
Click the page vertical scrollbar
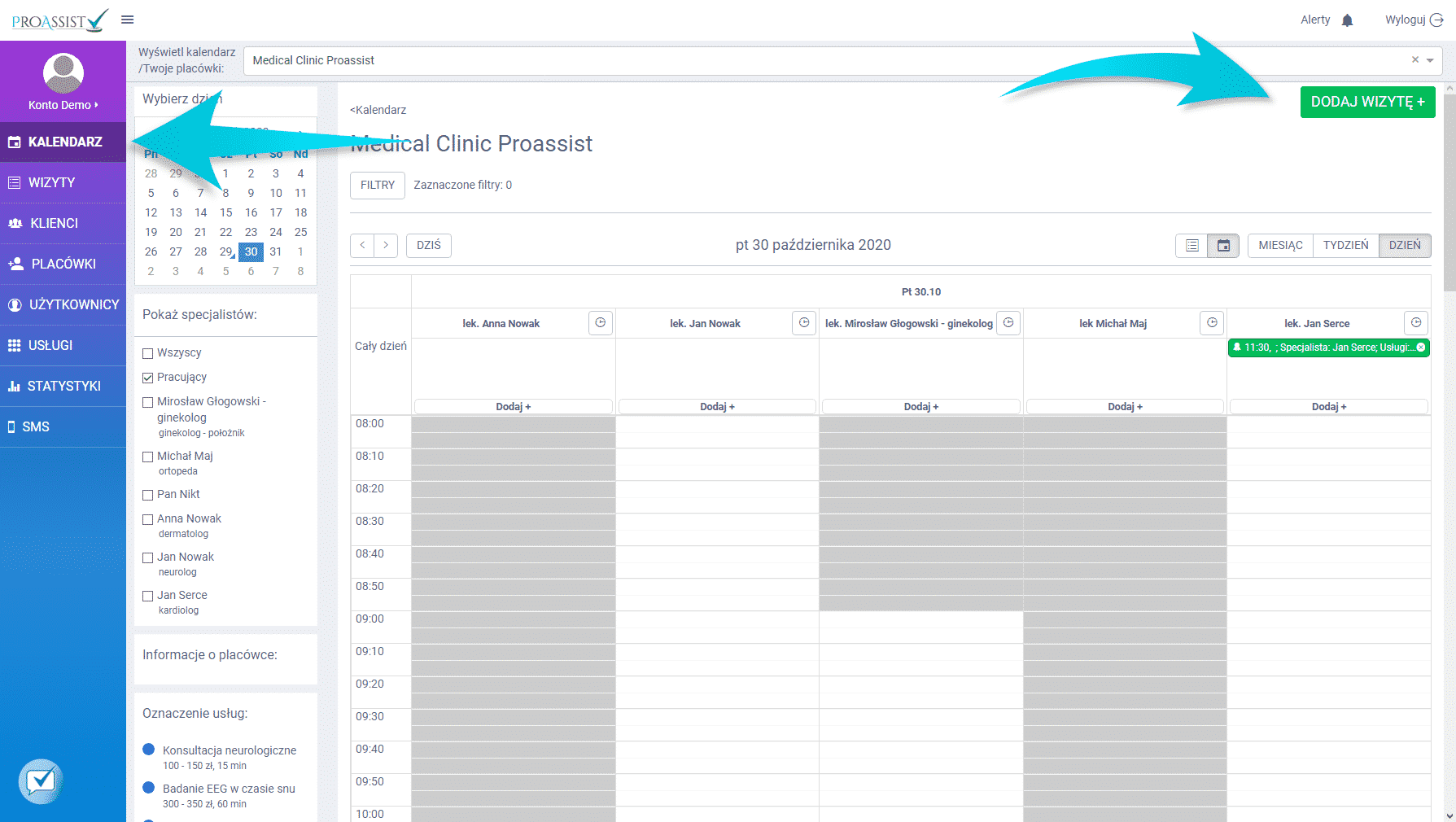(1449, 191)
